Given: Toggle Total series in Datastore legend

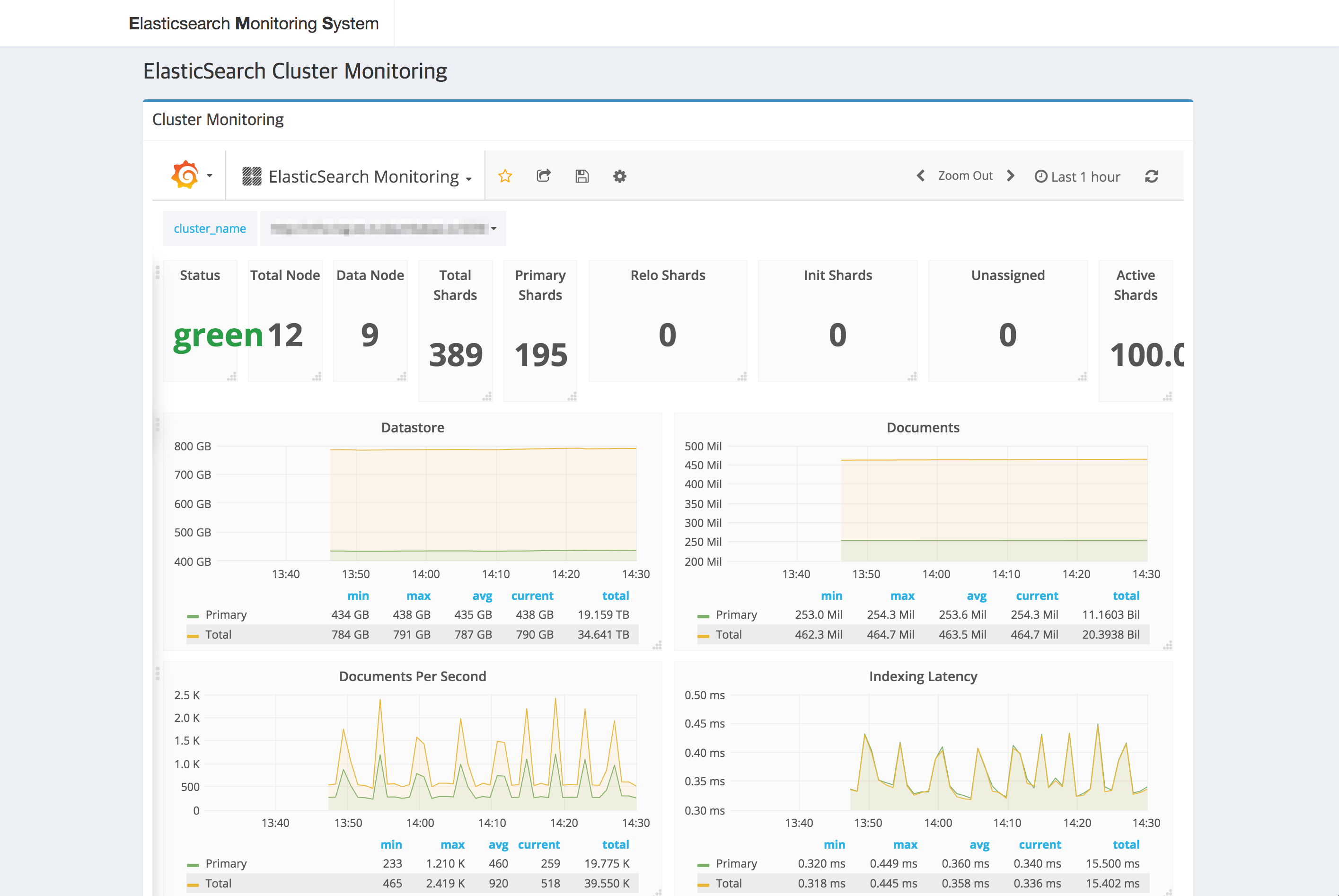Looking at the screenshot, I should (x=218, y=635).
